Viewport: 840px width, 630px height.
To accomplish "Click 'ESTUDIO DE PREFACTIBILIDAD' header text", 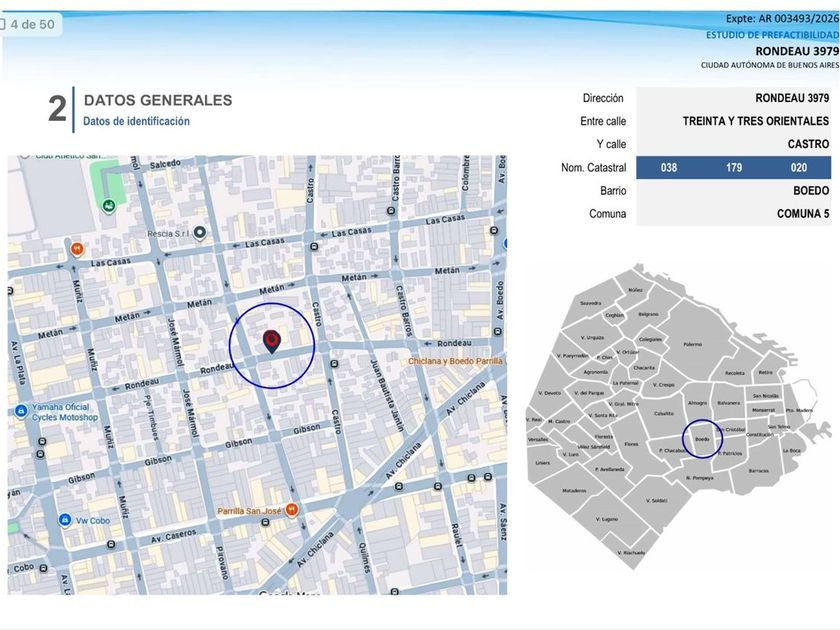I will pos(772,35).
